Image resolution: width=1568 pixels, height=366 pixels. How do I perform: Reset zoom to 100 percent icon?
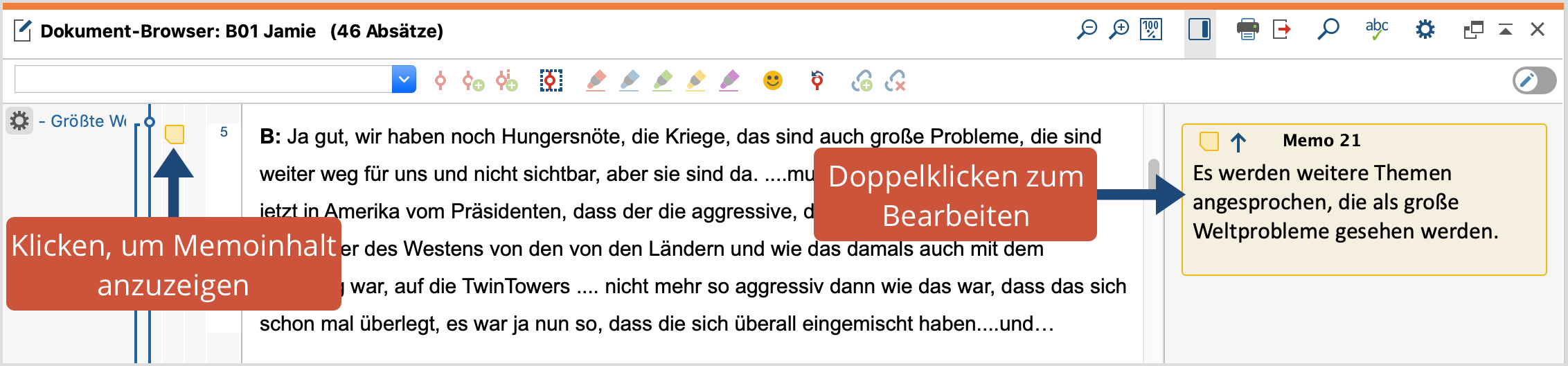[x=1151, y=30]
